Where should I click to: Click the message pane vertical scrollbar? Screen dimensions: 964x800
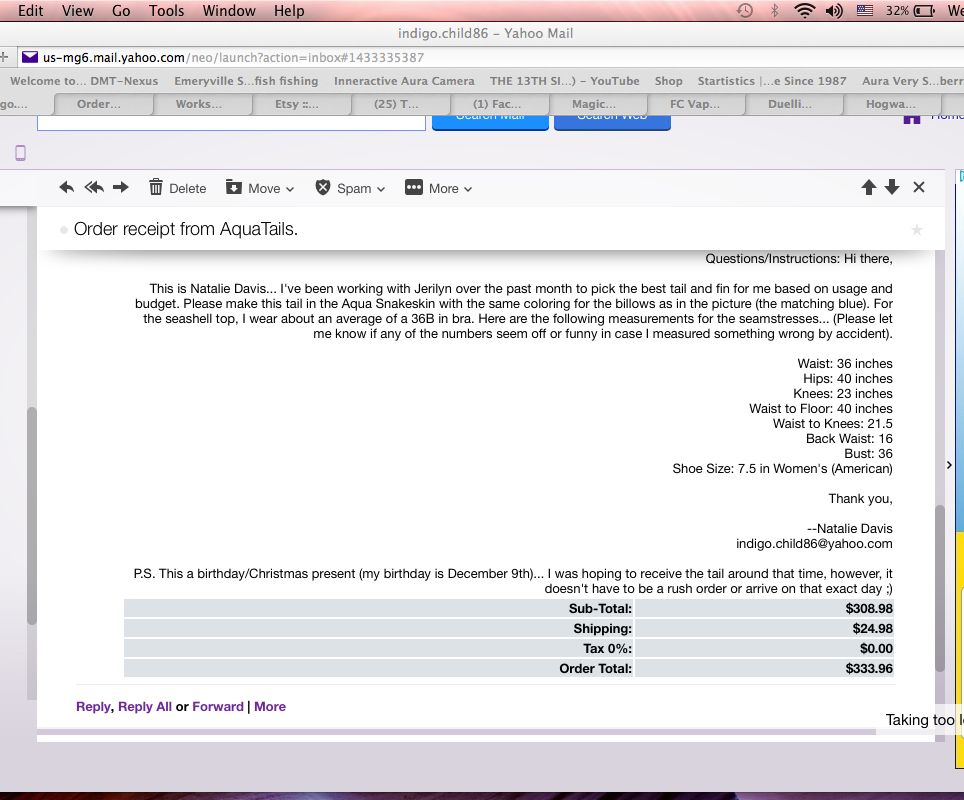point(939,588)
